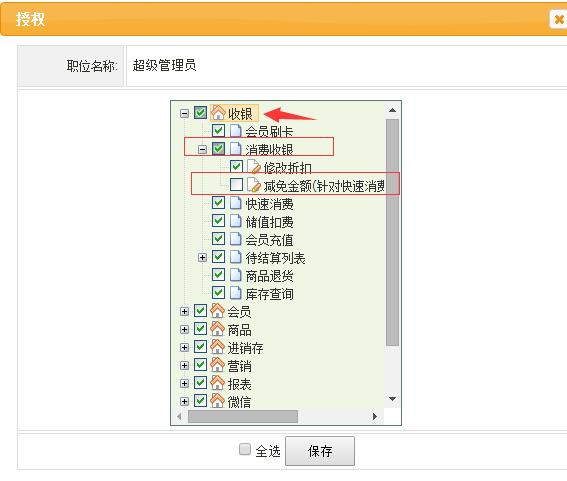Close the 授权 dialog
This screenshot has width=567, height=481.
[558, 19]
